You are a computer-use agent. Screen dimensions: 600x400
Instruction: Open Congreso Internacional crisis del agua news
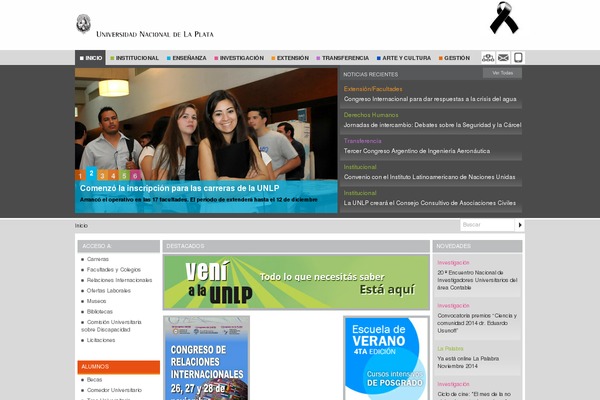pos(430,99)
